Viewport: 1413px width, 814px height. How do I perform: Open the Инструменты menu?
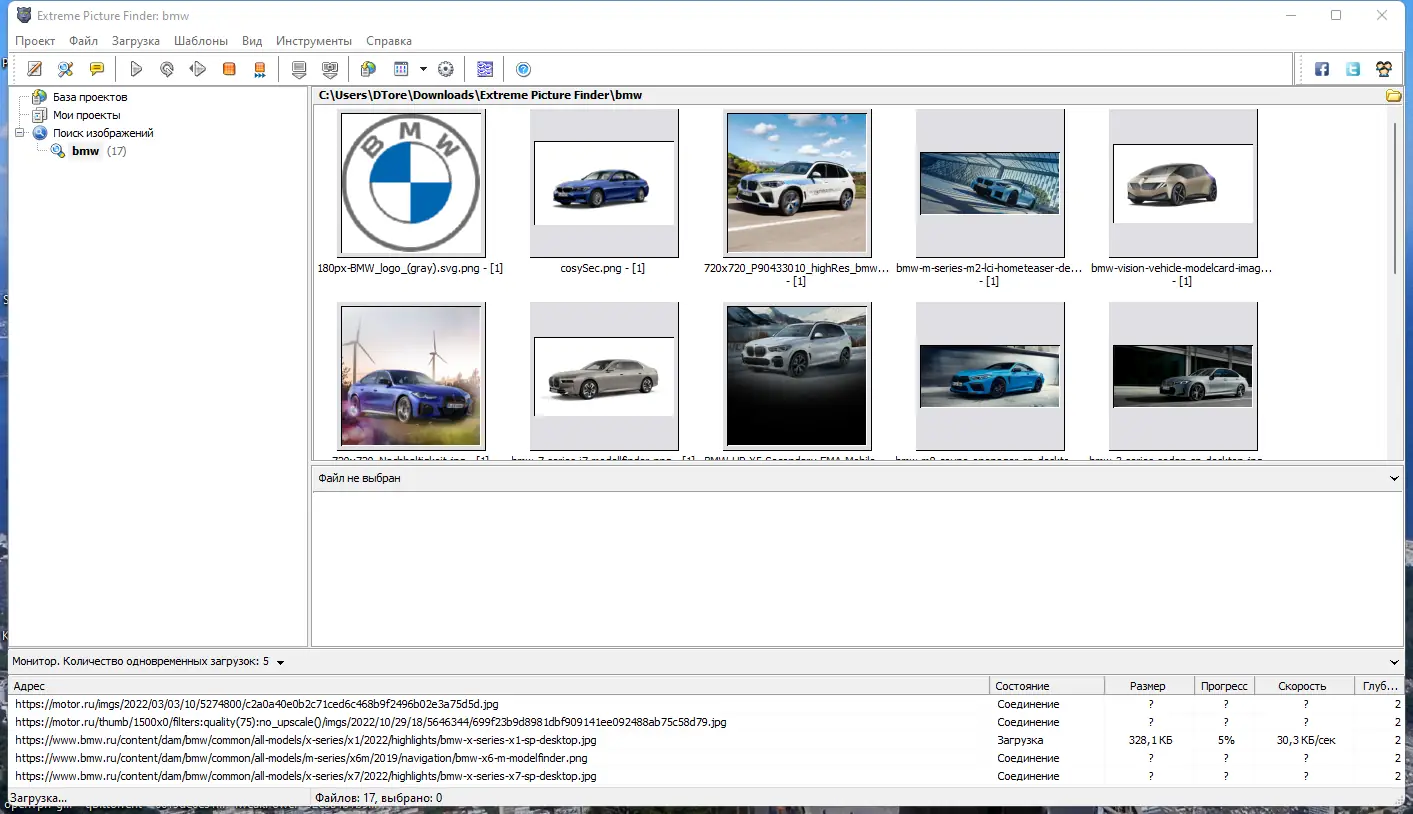[x=314, y=41]
